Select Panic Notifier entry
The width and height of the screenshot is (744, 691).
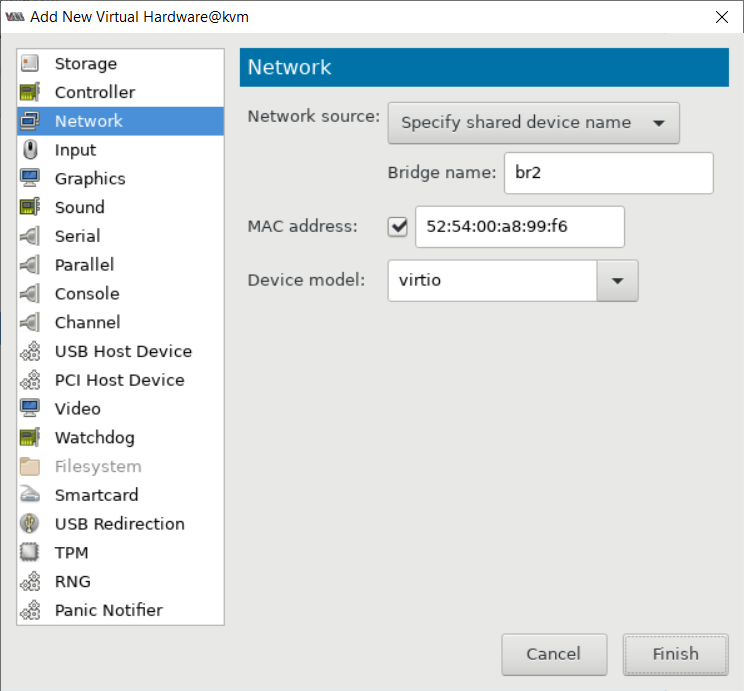click(121, 610)
